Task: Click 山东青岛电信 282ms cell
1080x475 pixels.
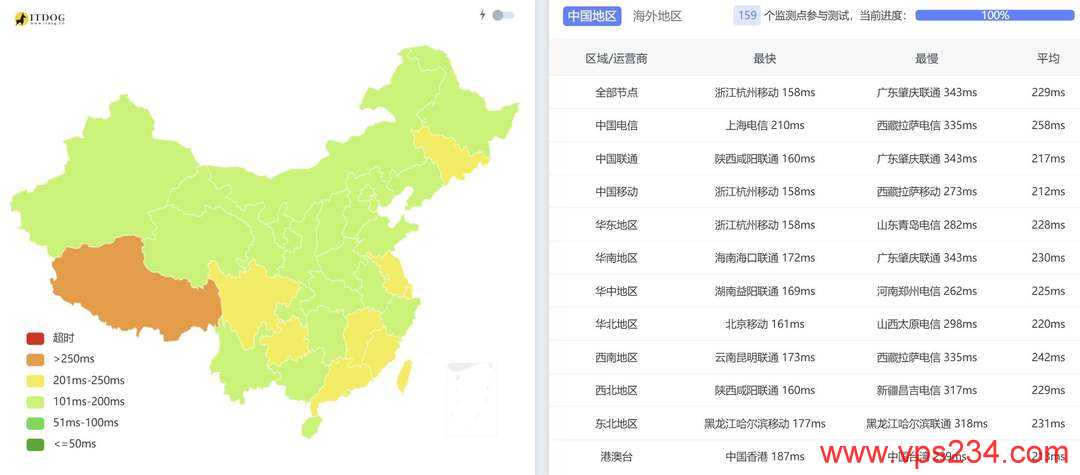Action: click(x=926, y=225)
